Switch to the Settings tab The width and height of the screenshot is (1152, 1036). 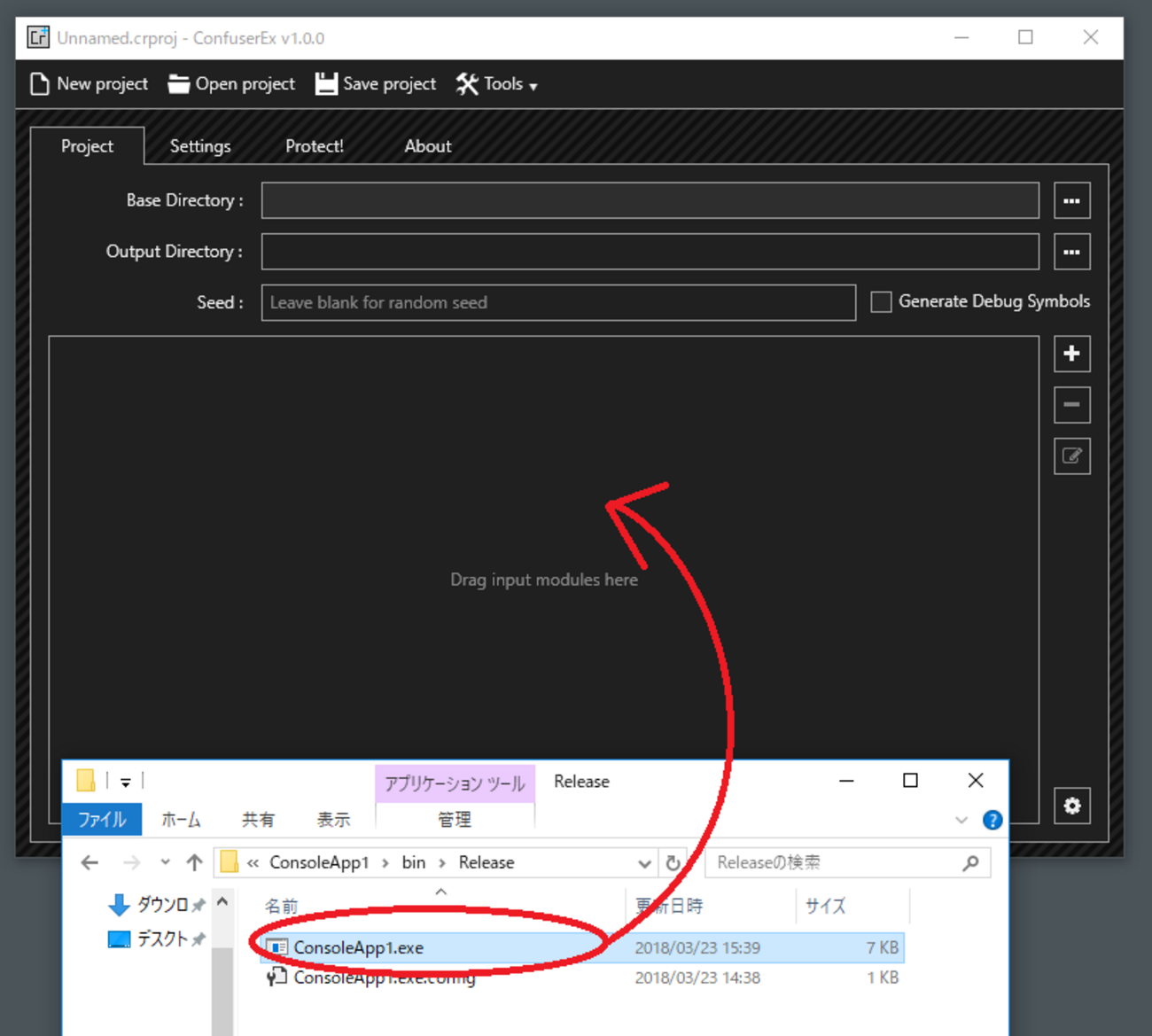pyautogui.click(x=200, y=146)
